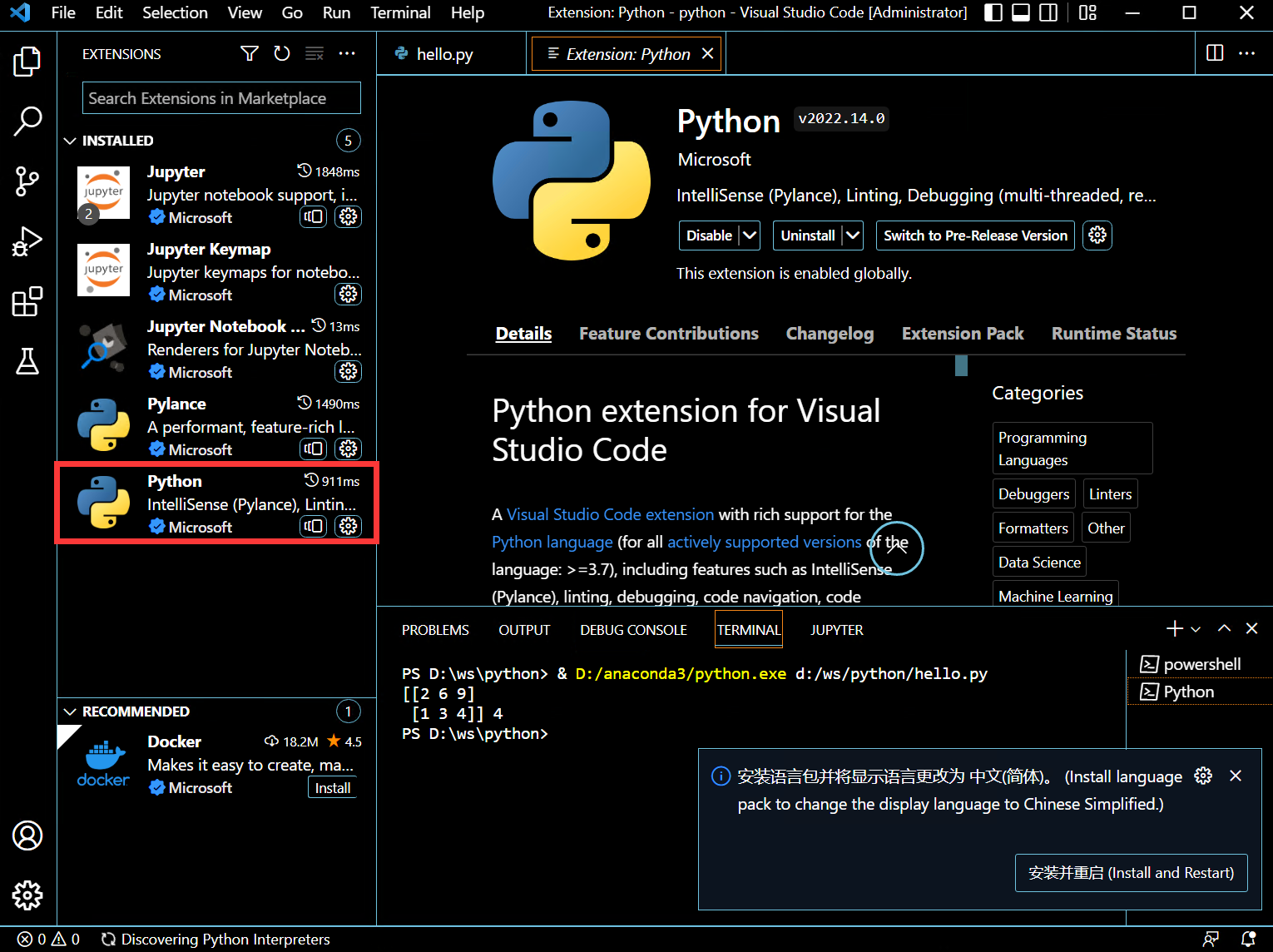Open the Explorer view in activity bar
Screen dimensions: 1273x952
coord(27,62)
